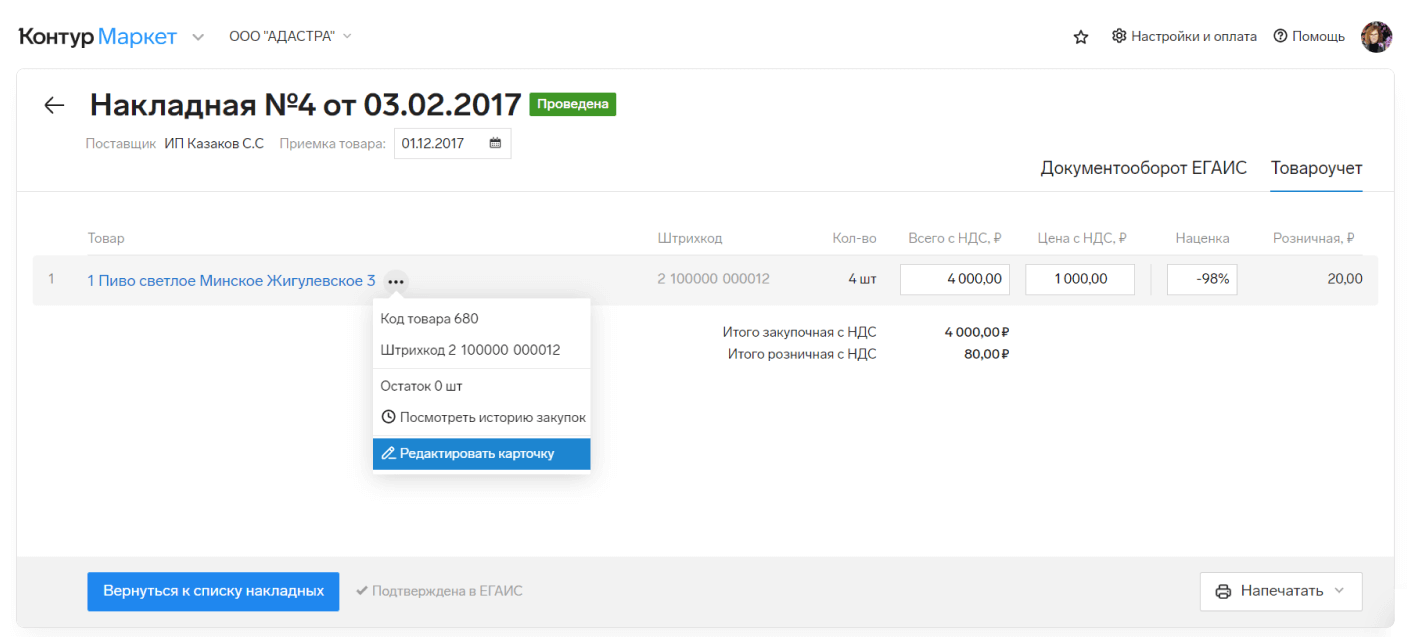Click the three-dots product options icon

click(x=396, y=282)
